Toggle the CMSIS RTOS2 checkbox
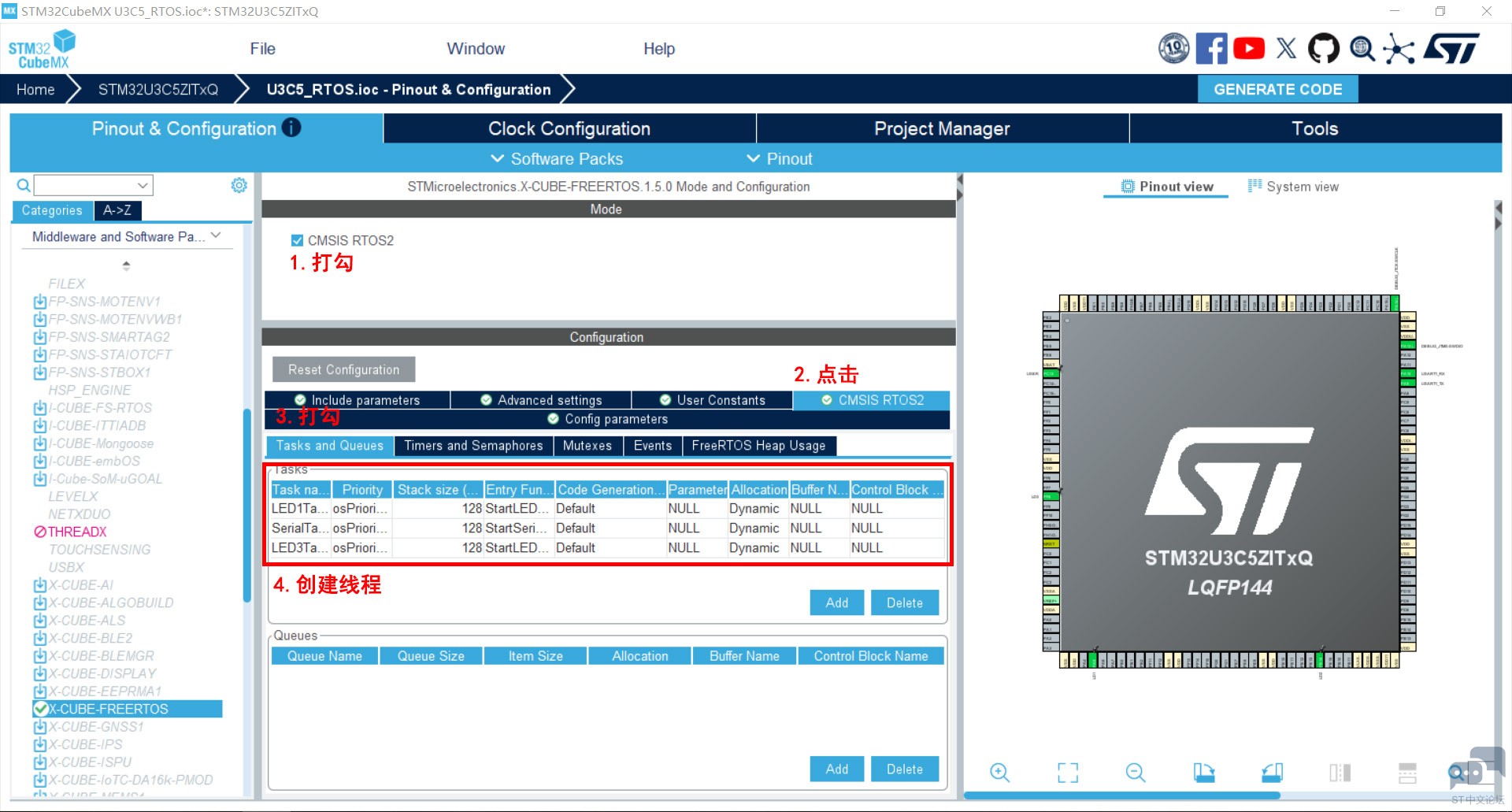The height and width of the screenshot is (812, 1512). click(x=297, y=240)
